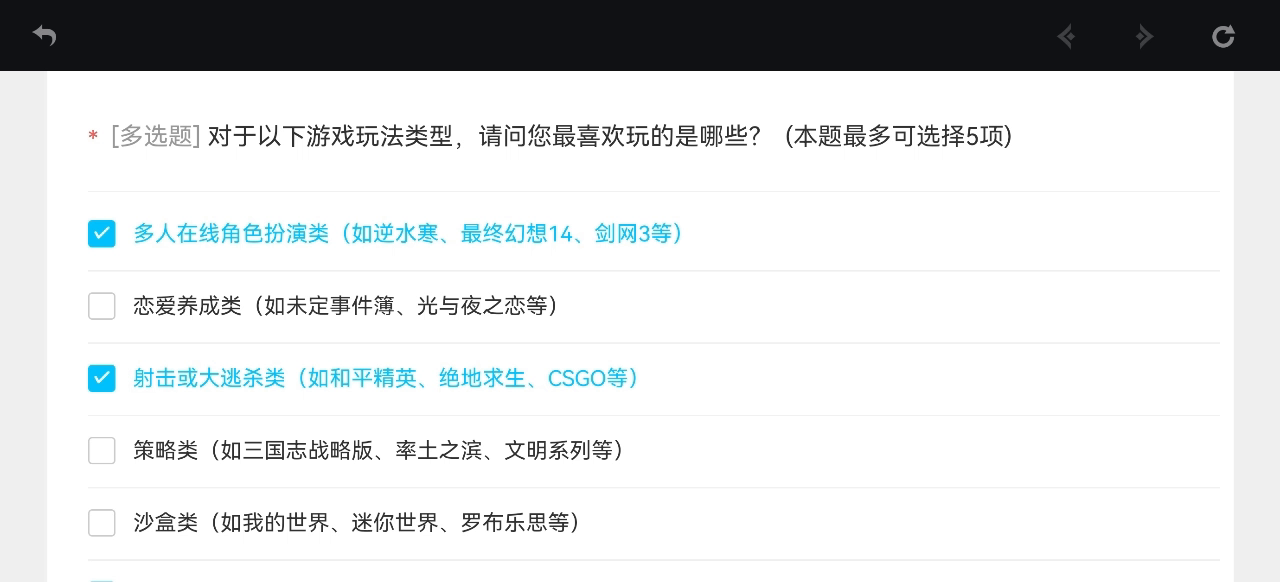Viewport: 1280px width, 582px height.
Task: Click the 多人在线角色扮演类 option text
Action: click(412, 234)
